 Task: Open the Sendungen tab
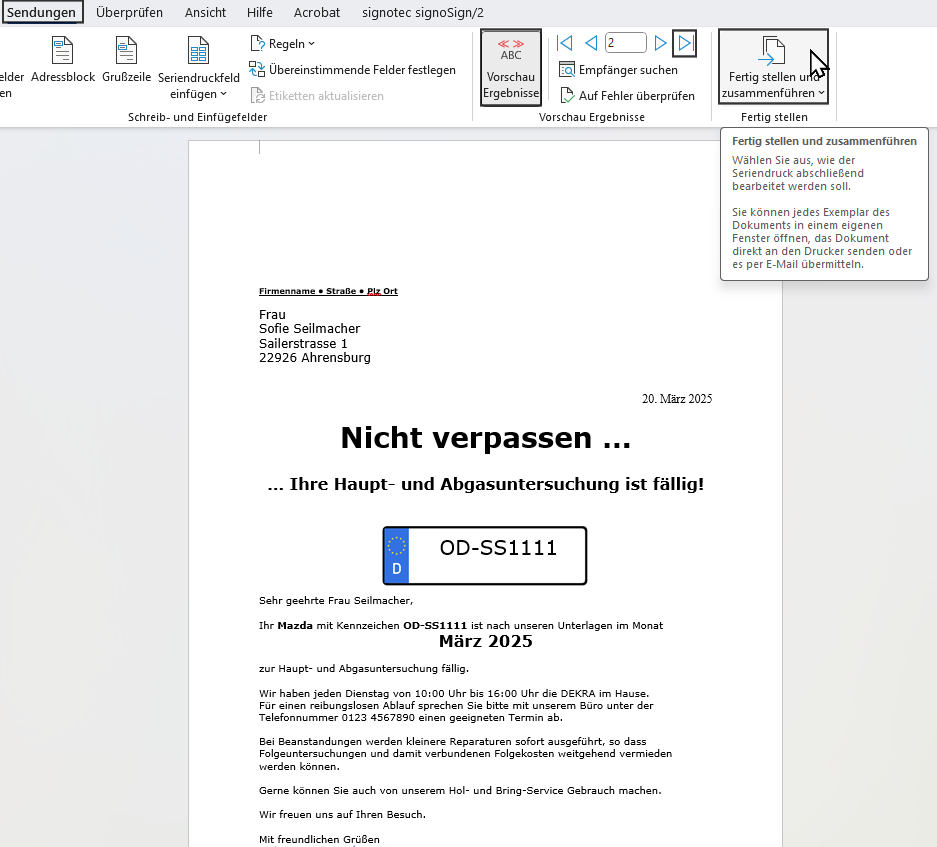click(x=42, y=13)
